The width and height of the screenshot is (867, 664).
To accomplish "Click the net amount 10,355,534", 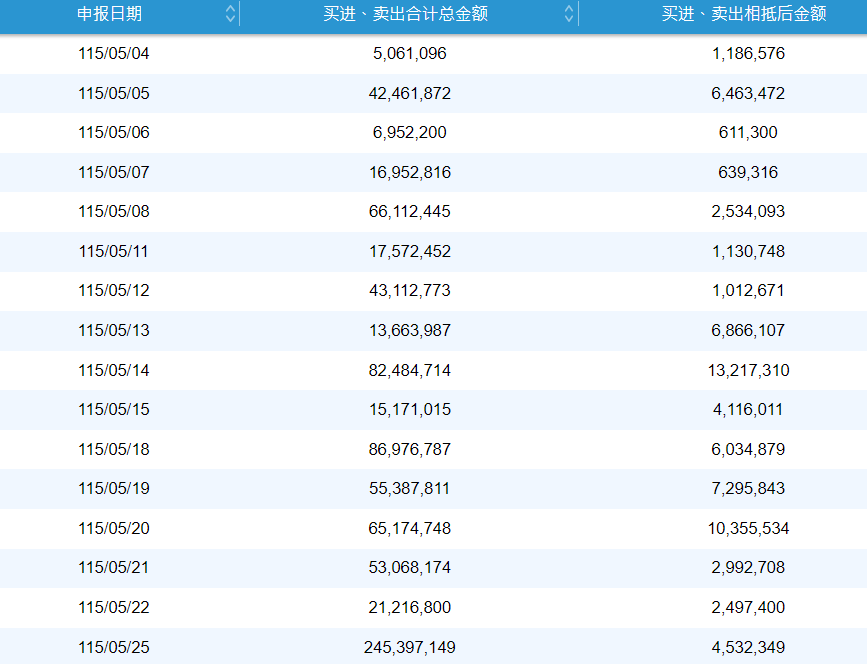I will 748,529.
